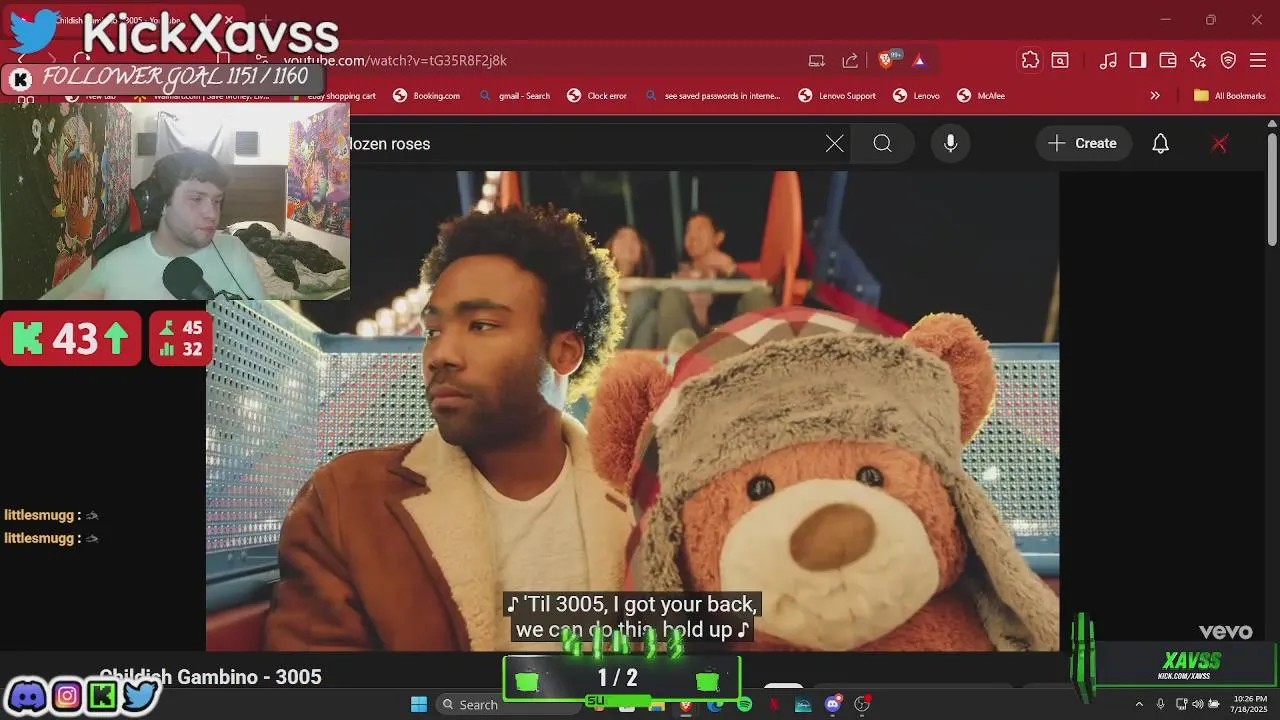Click the open new tab plus button

pyautogui.click(x=265, y=20)
